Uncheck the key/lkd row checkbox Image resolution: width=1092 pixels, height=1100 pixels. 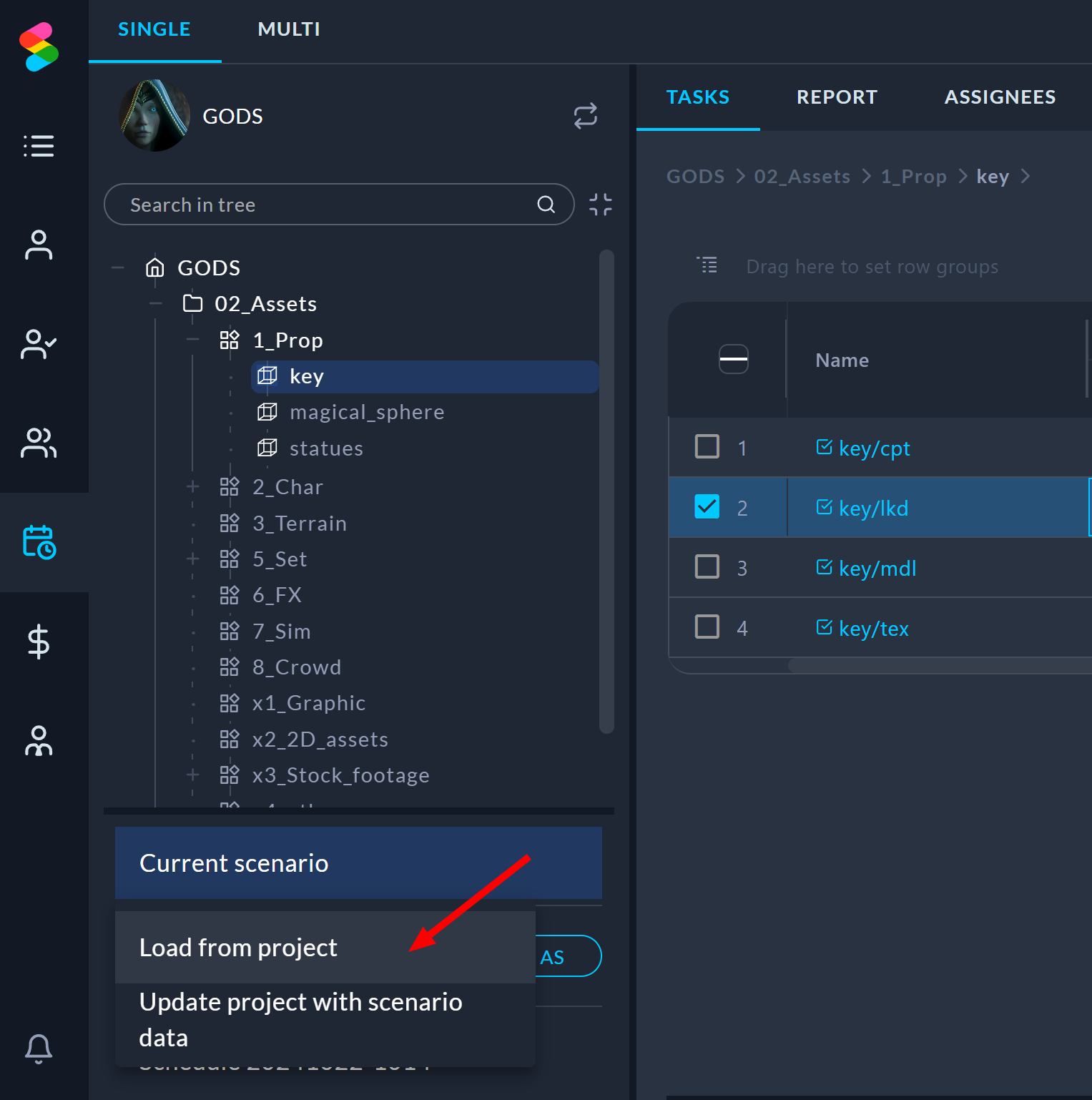tap(707, 506)
